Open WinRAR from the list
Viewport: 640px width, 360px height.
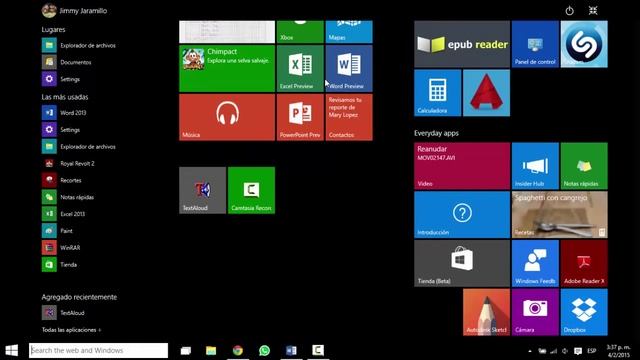(x=61, y=248)
